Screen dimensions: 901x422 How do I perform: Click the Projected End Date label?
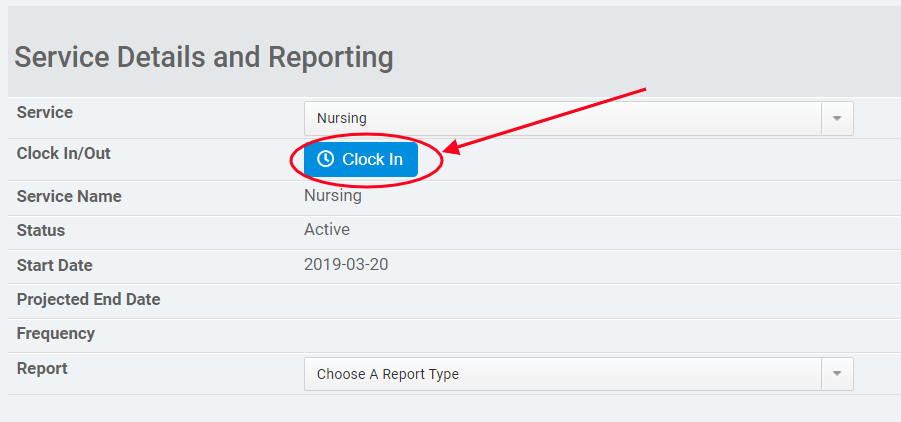tap(88, 300)
